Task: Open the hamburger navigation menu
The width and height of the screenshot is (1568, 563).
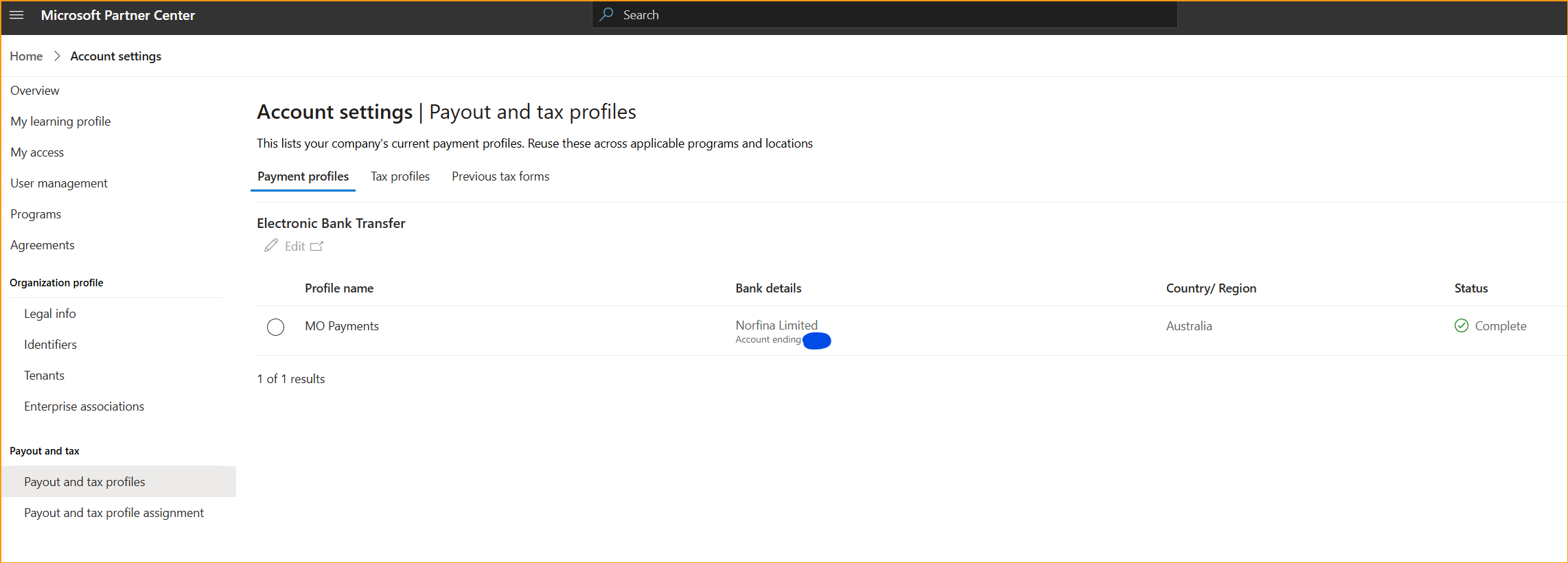Action: (16, 15)
